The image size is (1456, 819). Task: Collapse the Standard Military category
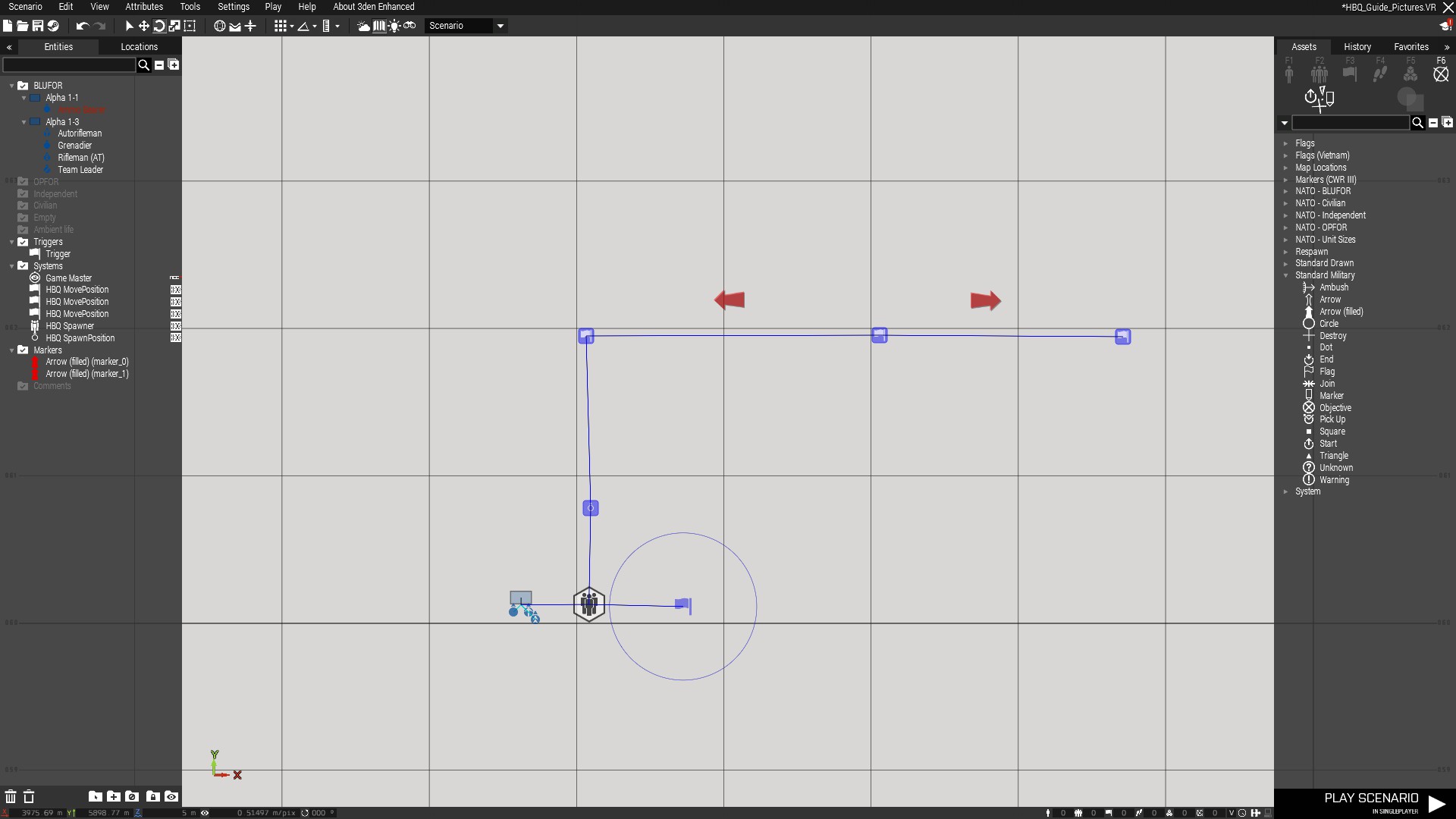click(x=1285, y=276)
